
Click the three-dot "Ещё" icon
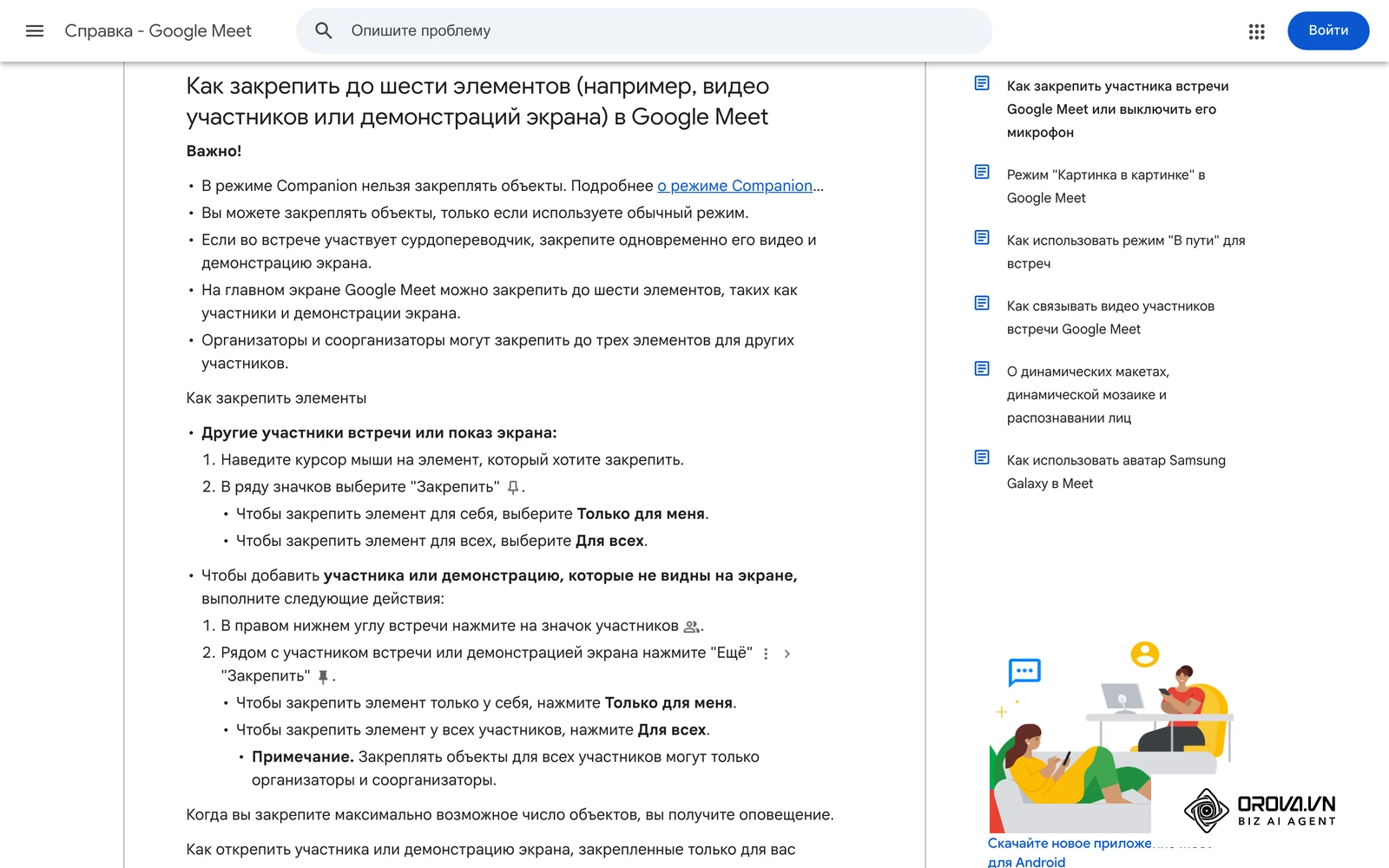(x=766, y=654)
